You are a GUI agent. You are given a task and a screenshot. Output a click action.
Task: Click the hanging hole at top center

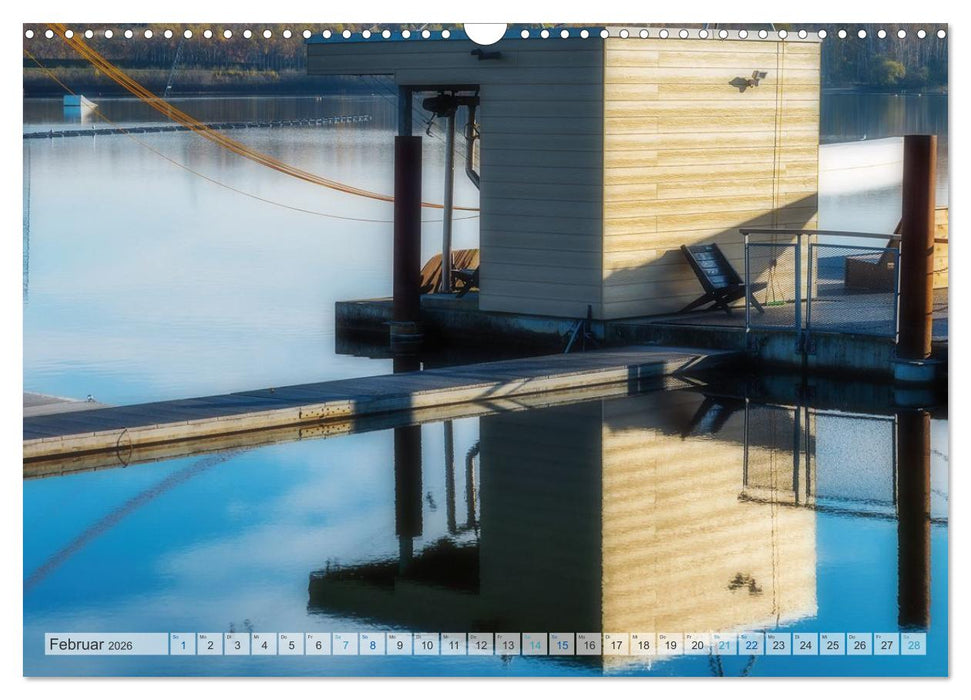(x=485, y=32)
